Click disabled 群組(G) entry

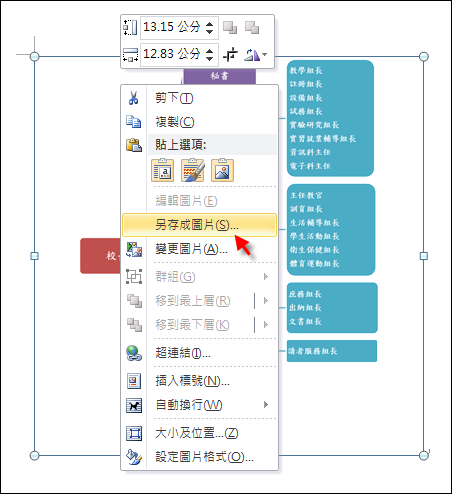(x=199, y=276)
